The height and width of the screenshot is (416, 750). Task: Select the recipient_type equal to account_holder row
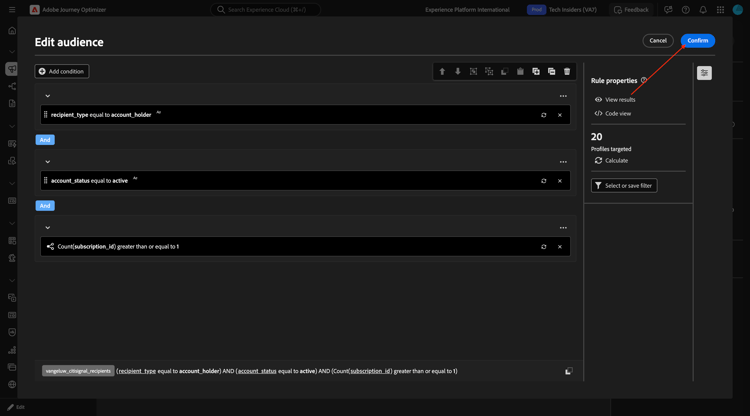[x=305, y=115]
